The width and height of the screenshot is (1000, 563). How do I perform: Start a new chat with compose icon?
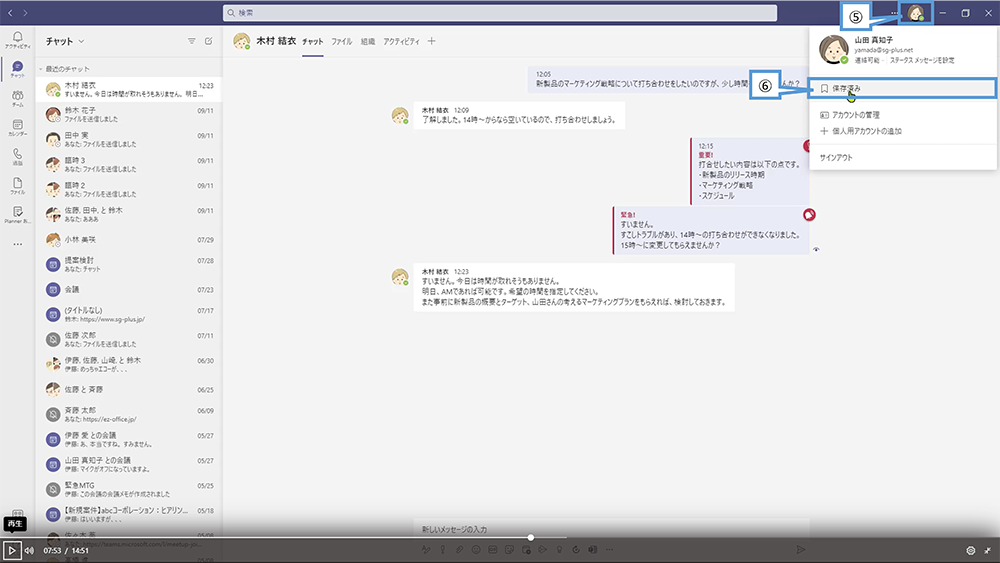pyautogui.click(x=209, y=41)
